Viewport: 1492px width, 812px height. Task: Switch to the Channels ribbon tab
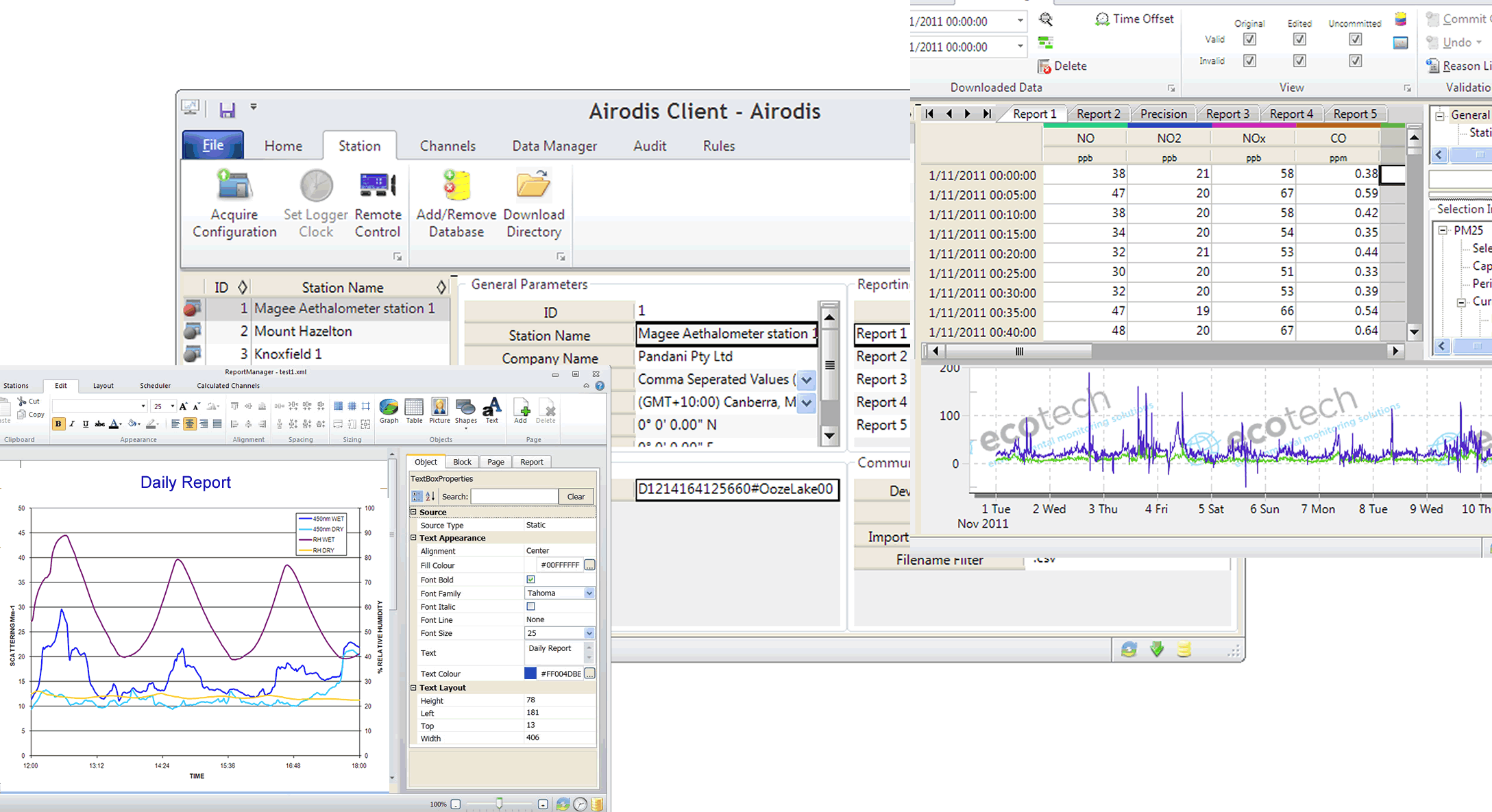click(x=448, y=146)
